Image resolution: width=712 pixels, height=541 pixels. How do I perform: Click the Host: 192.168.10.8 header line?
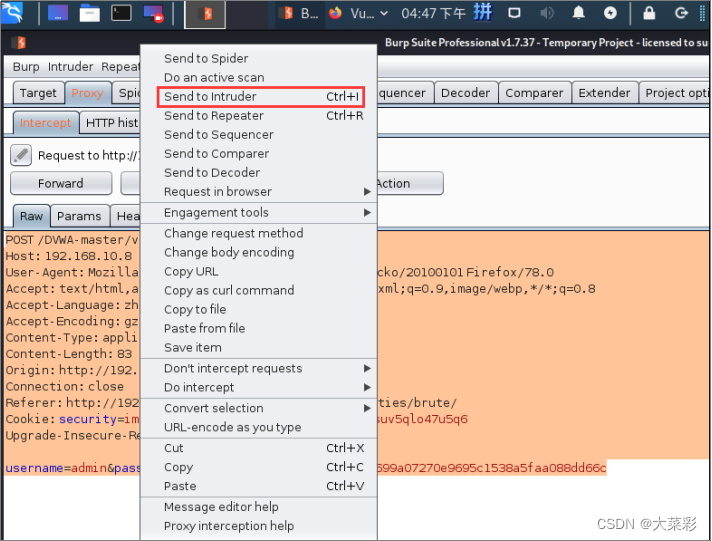click(x=69, y=256)
